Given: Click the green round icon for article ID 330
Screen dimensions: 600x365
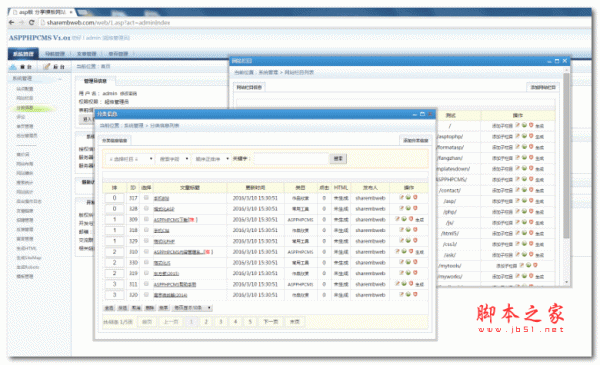Looking at the screenshot, I should 408,262.
